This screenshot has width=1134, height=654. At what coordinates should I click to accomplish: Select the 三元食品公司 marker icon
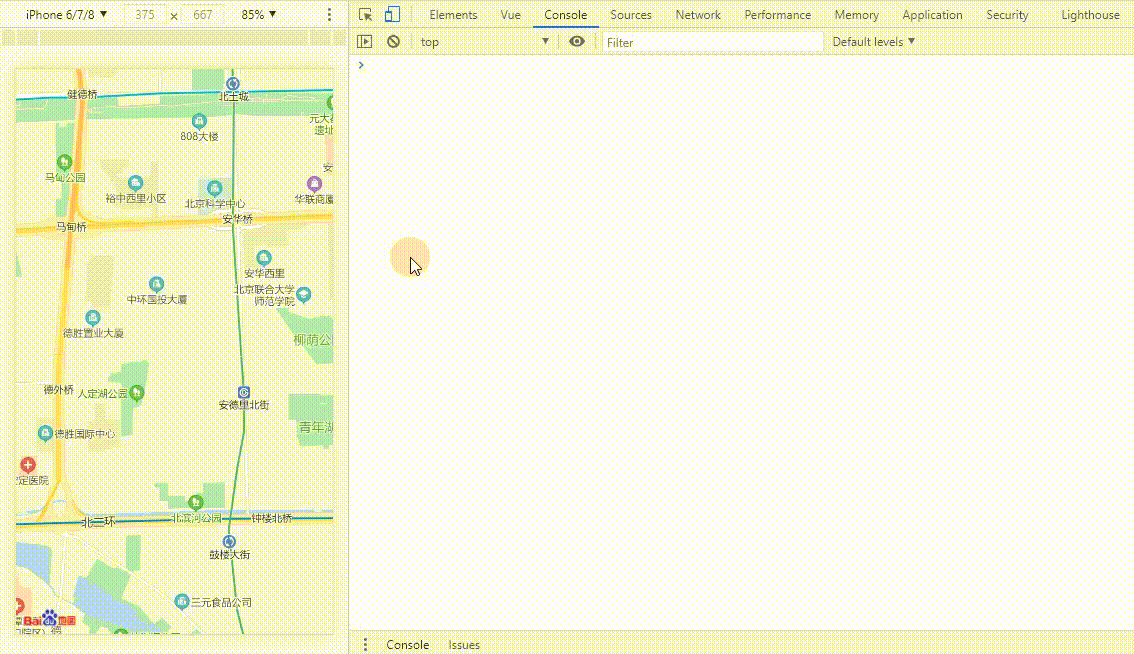click(x=182, y=601)
